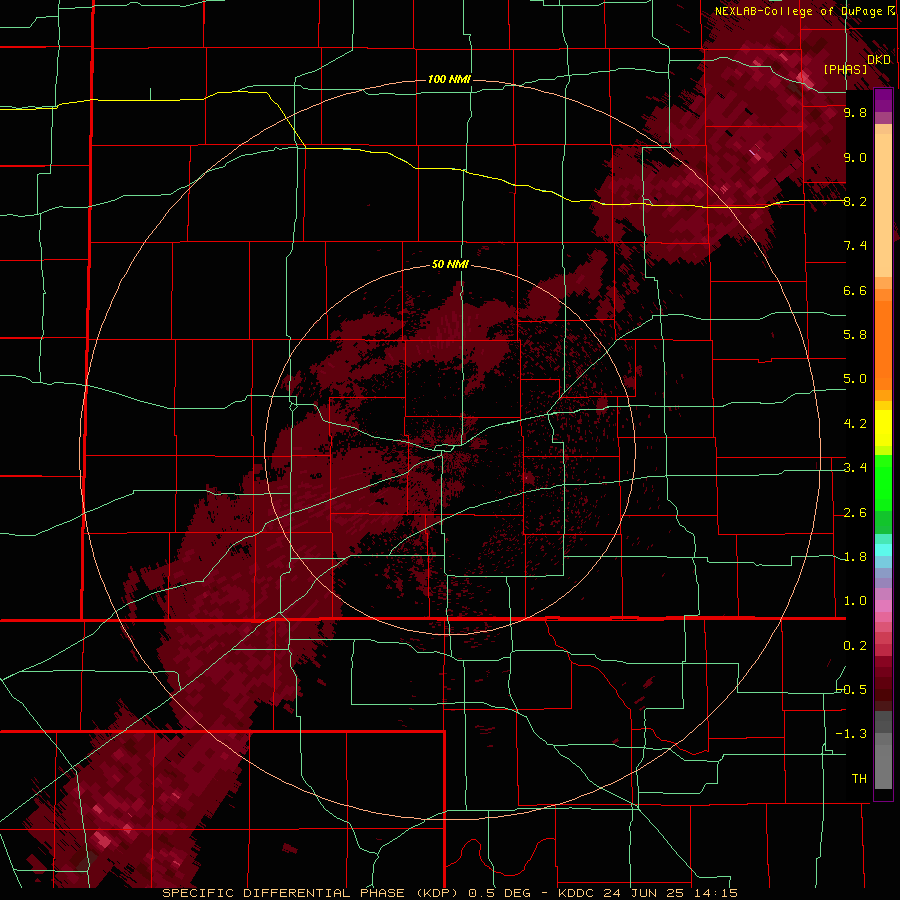900x900 pixels.
Task: Click the 1.0 legend value
Action: (855, 601)
